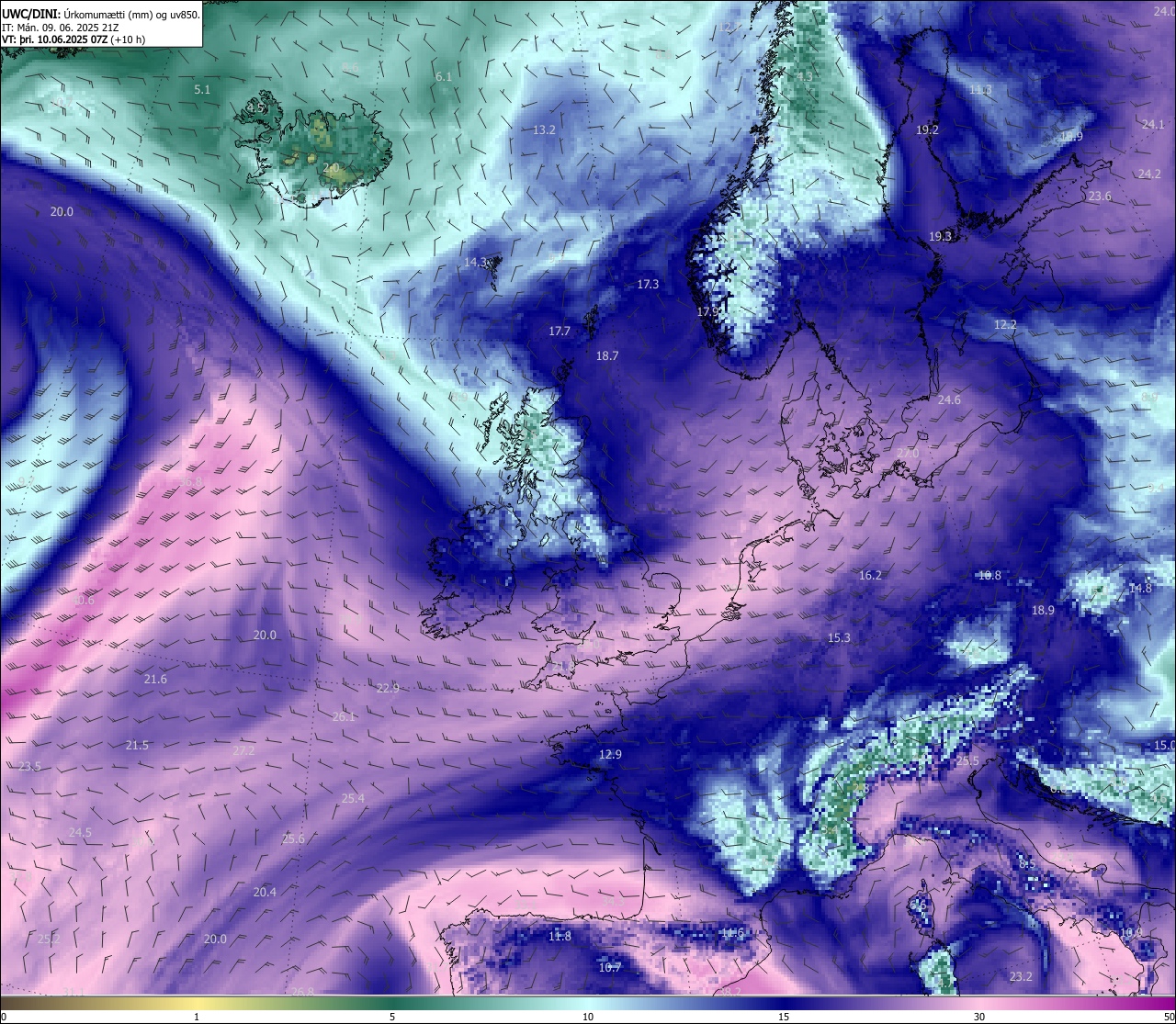Screen dimensions: 1176x1024
Task: Click the "10" label on the colour scale
Action: [x=588, y=1017]
